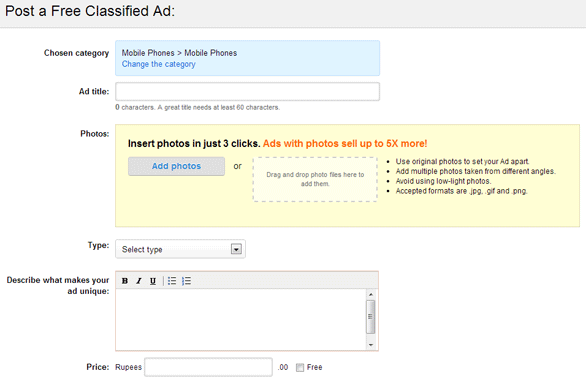This screenshot has height=379, width=586.
Task: Click the orange 'Ads with photos' promo text
Action: point(345,144)
